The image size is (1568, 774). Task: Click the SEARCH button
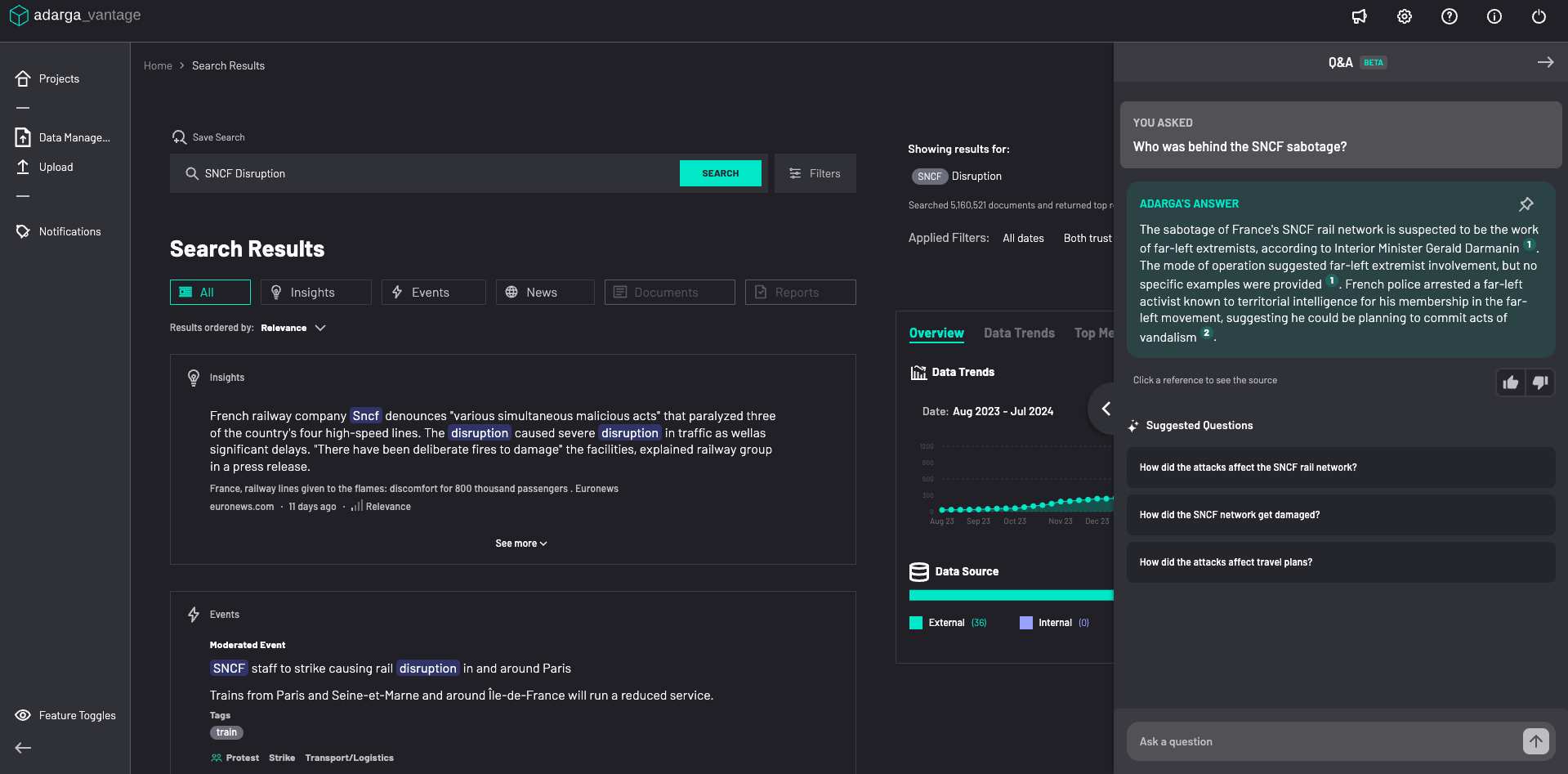720,173
